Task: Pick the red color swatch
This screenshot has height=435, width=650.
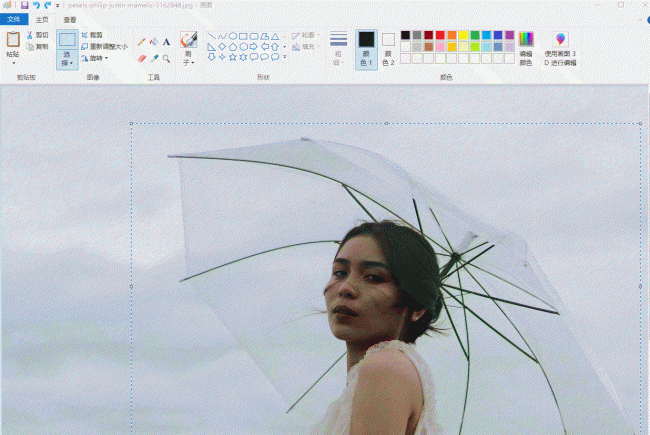Action: point(440,35)
